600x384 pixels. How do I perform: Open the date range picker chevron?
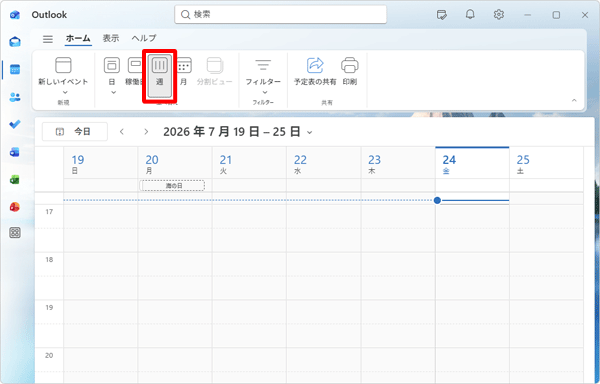(310, 132)
